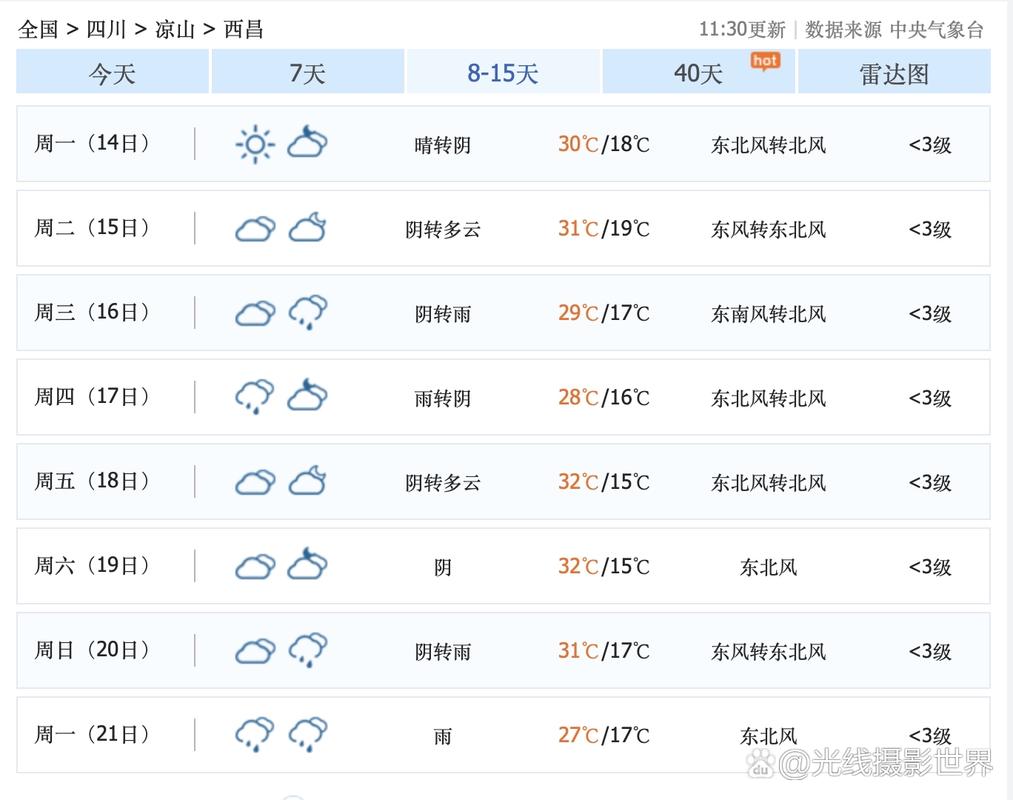Image resolution: width=1013 pixels, height=800 pixels.
Task: Select the 今天 tab
Action: [112, 72]
